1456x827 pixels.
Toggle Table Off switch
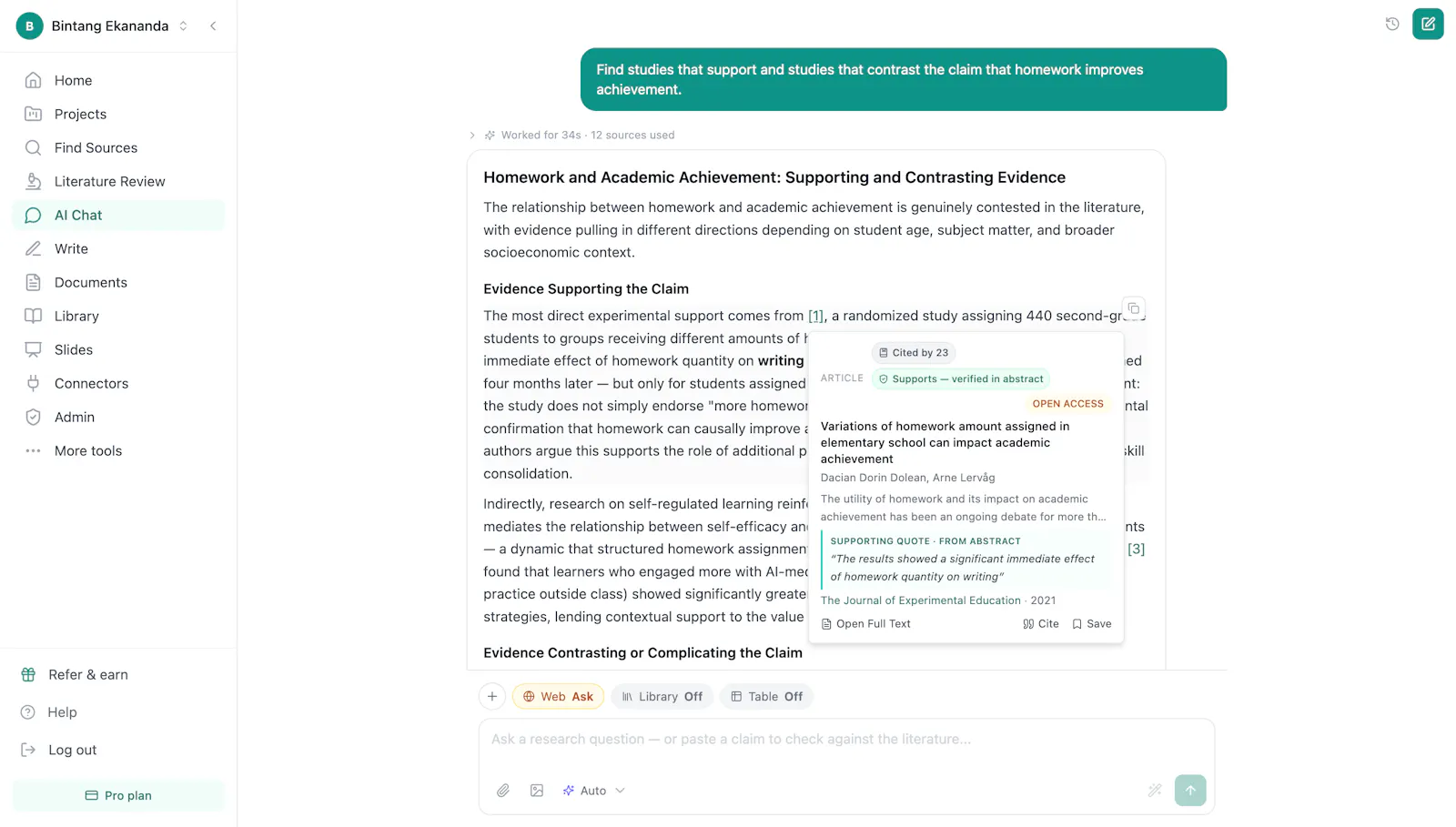[767, 697]
